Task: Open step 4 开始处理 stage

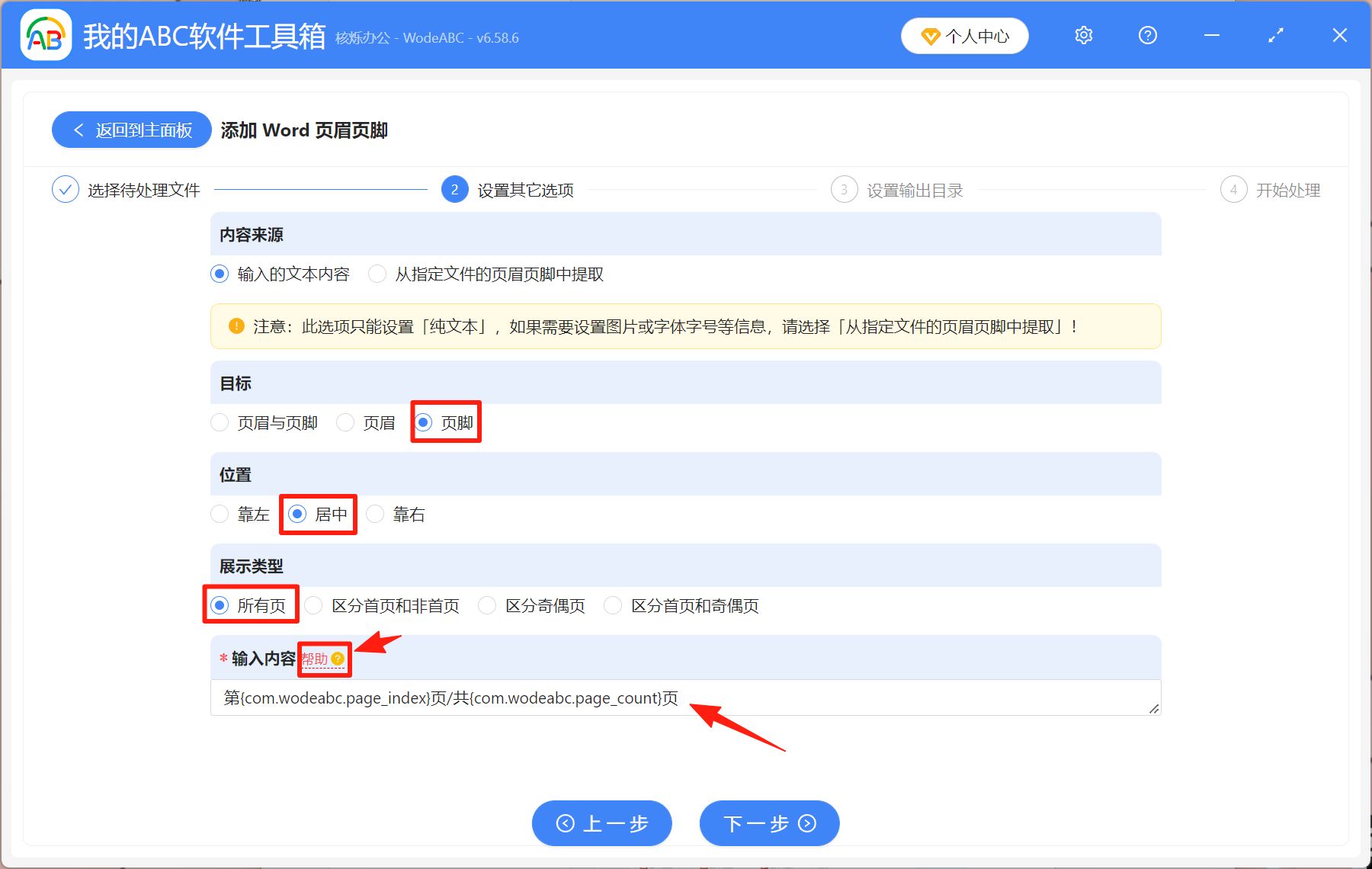Action: pos(1234,190)
